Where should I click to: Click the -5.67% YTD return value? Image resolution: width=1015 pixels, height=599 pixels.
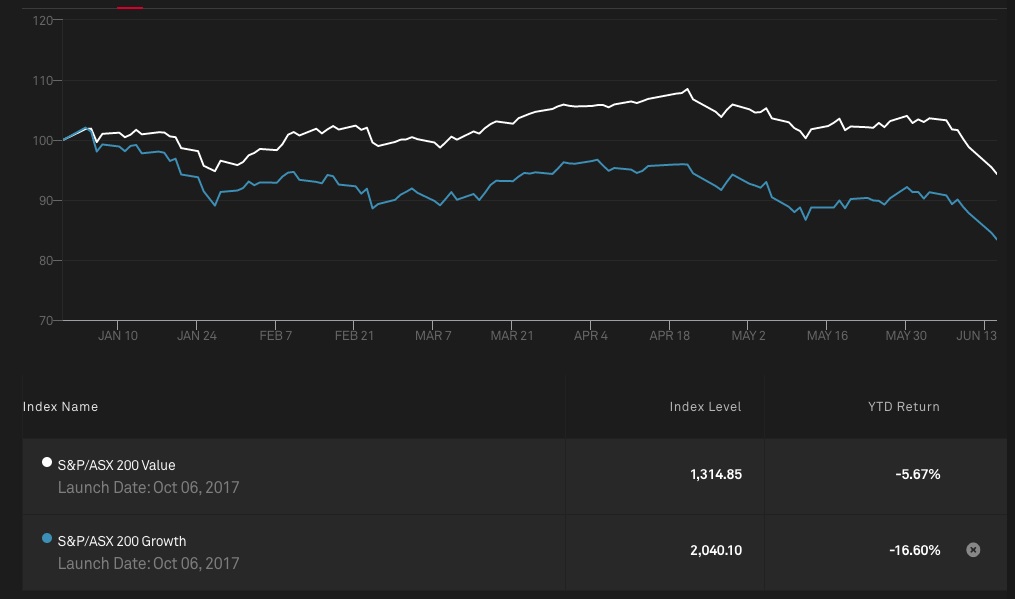pyautogui.click(x=917, y=474)
